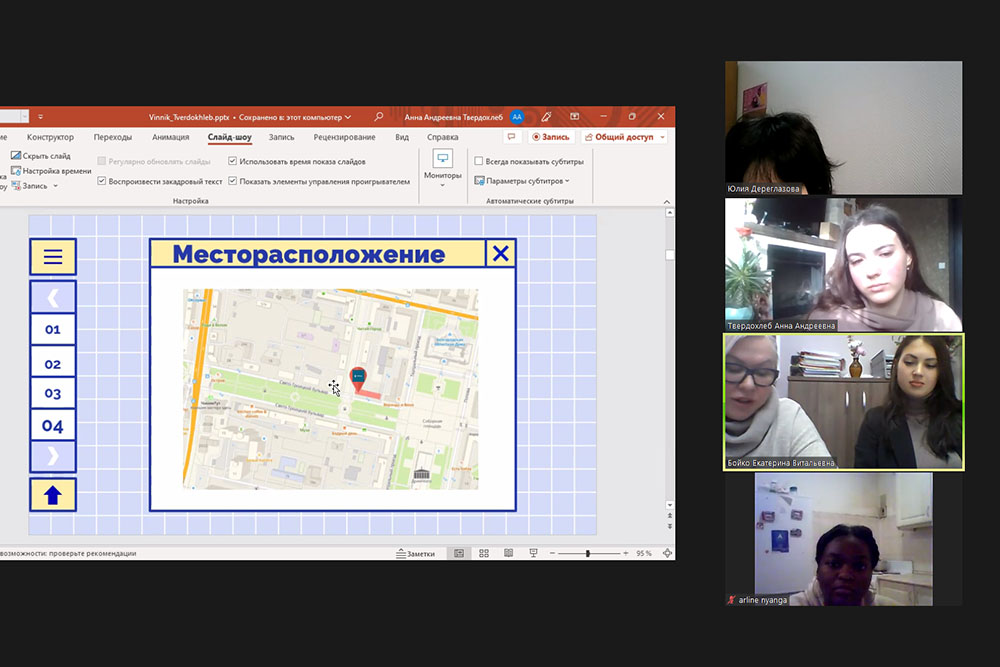Viewport: 1000px width, 667px height.
Task: Switch to Slide Sorter view
Action: [484, 553]
